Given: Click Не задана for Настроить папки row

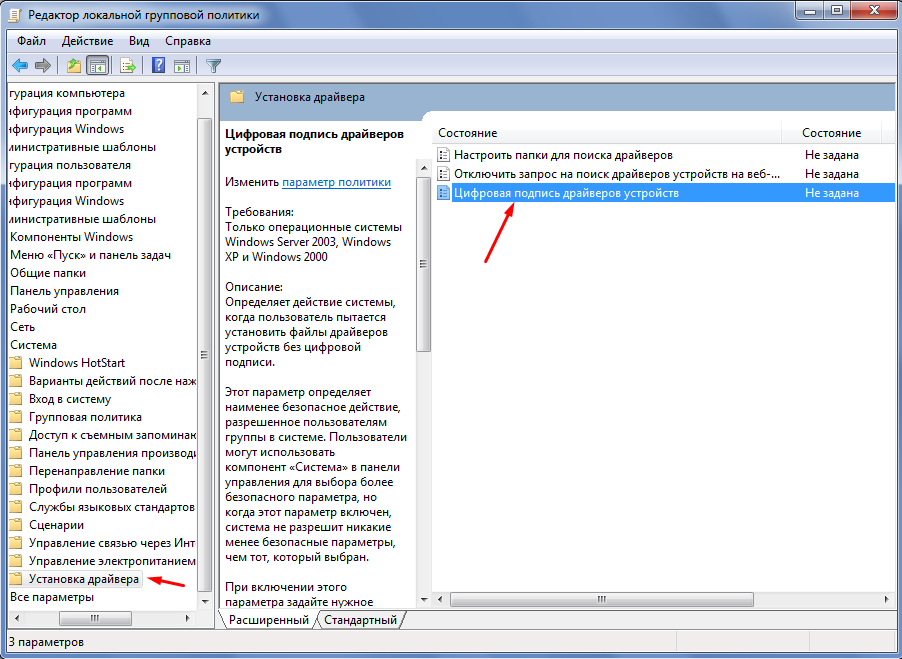Looking at the screenshot, I should click(832, 155).
